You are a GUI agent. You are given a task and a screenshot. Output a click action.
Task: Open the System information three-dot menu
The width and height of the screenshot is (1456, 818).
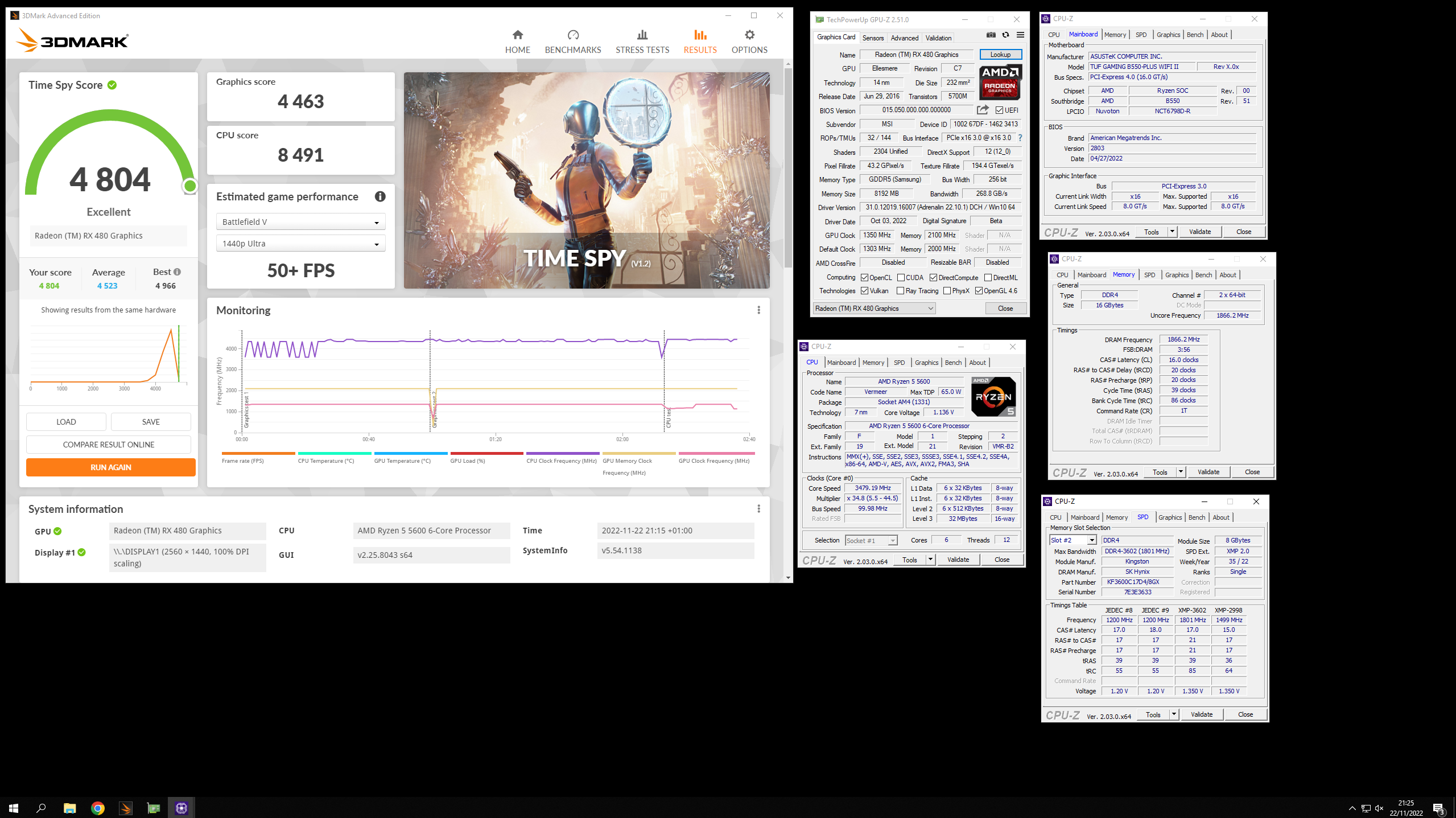click(758, 508)
